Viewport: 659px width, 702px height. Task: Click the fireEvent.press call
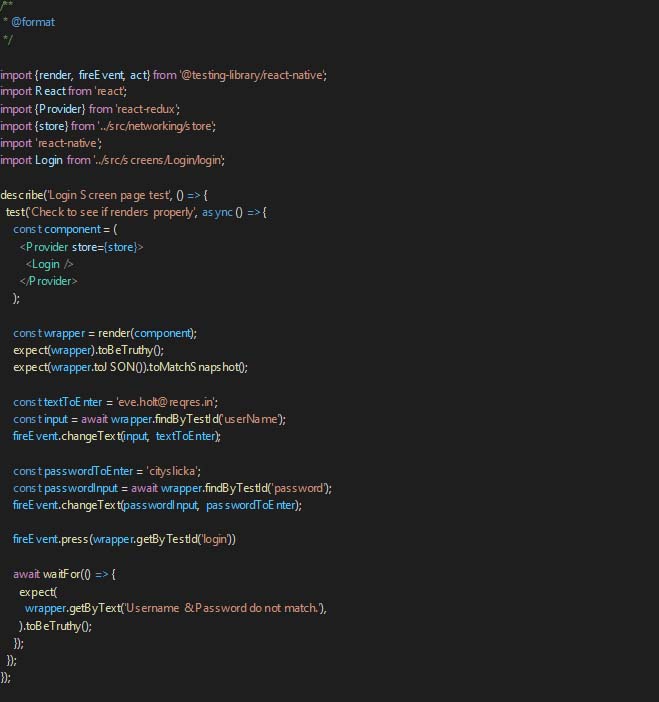point(50,539)
